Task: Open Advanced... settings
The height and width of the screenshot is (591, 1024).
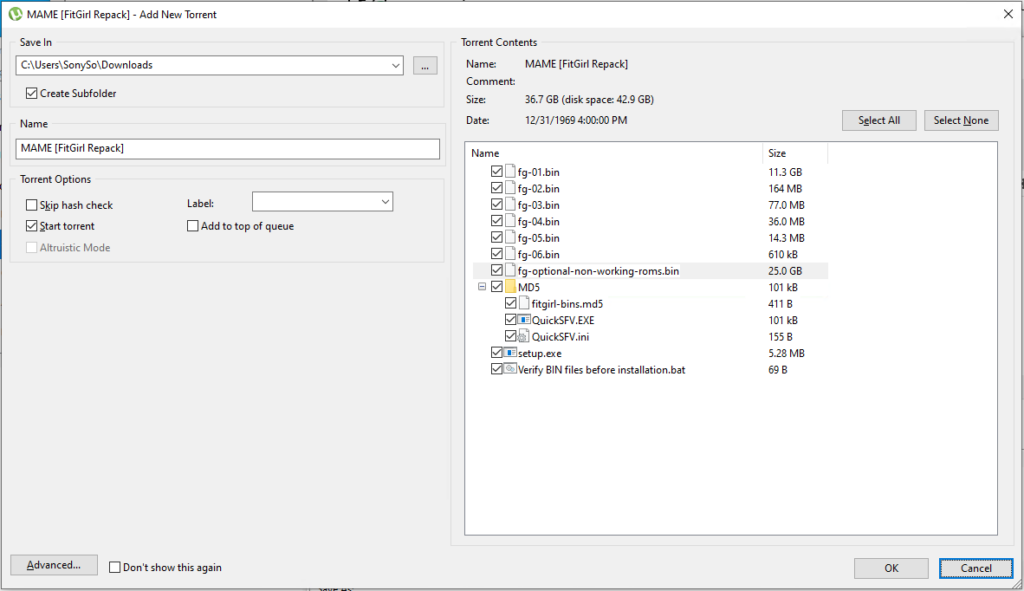Action: click(54, 565)
